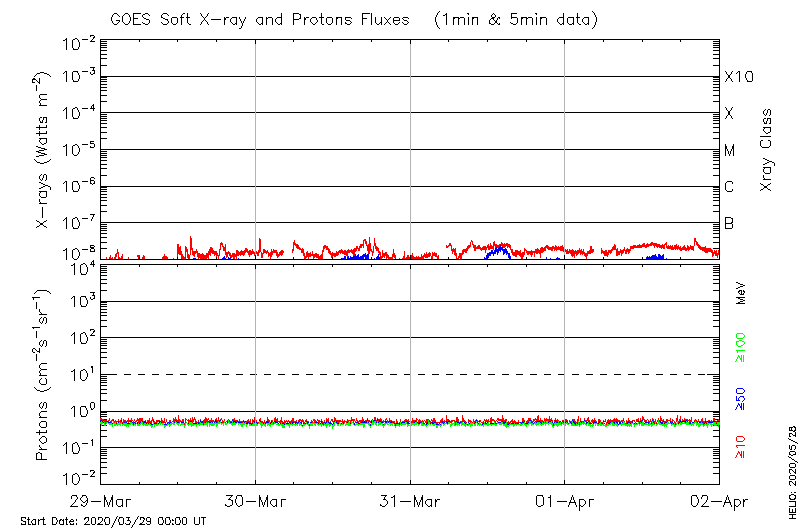The height and width of the screenshot is (530, 800).
Task: Click the C class label on right axis
Action: [x=730, y=187]
